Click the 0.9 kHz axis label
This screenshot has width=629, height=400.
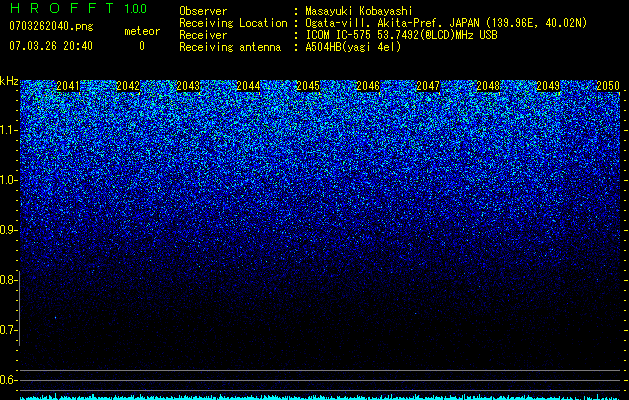pyautogui.click(x=9, y=230)
